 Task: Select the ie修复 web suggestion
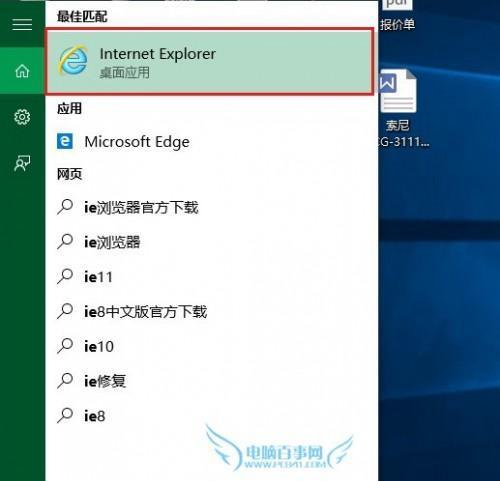coord(212,381)
